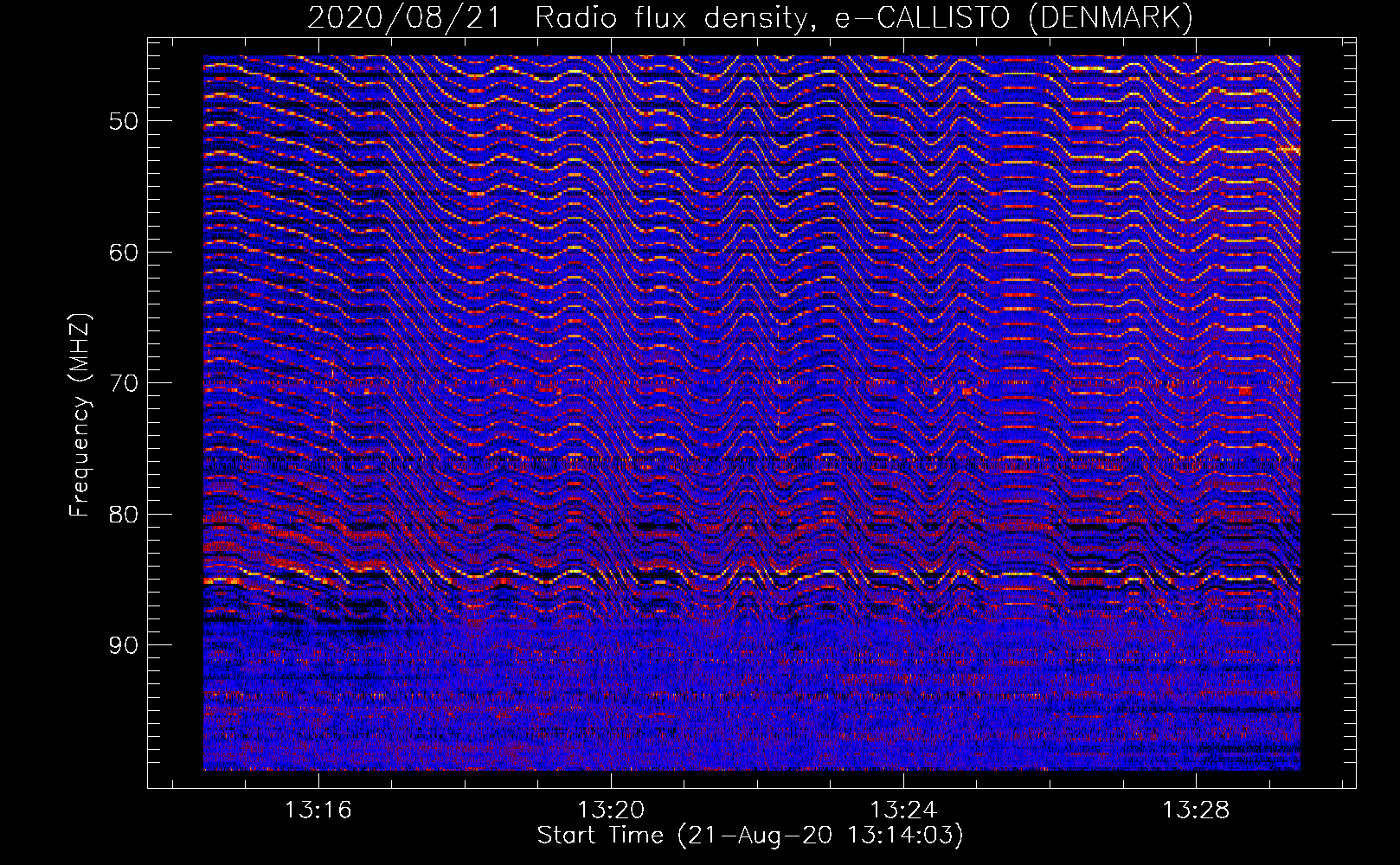Click the 60 MHz frequency tick label

pyautogui.click(x=124, y=253)
